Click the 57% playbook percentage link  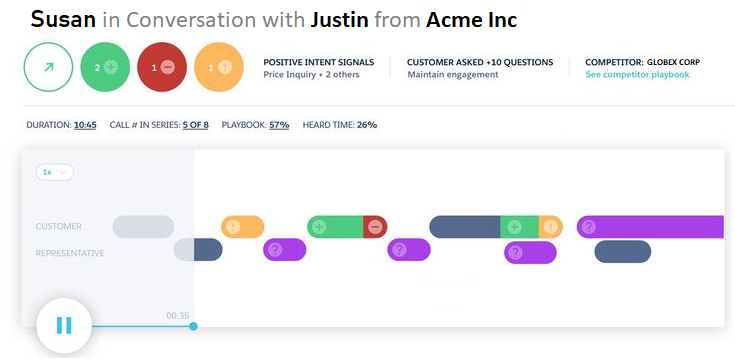pos(279,125)
